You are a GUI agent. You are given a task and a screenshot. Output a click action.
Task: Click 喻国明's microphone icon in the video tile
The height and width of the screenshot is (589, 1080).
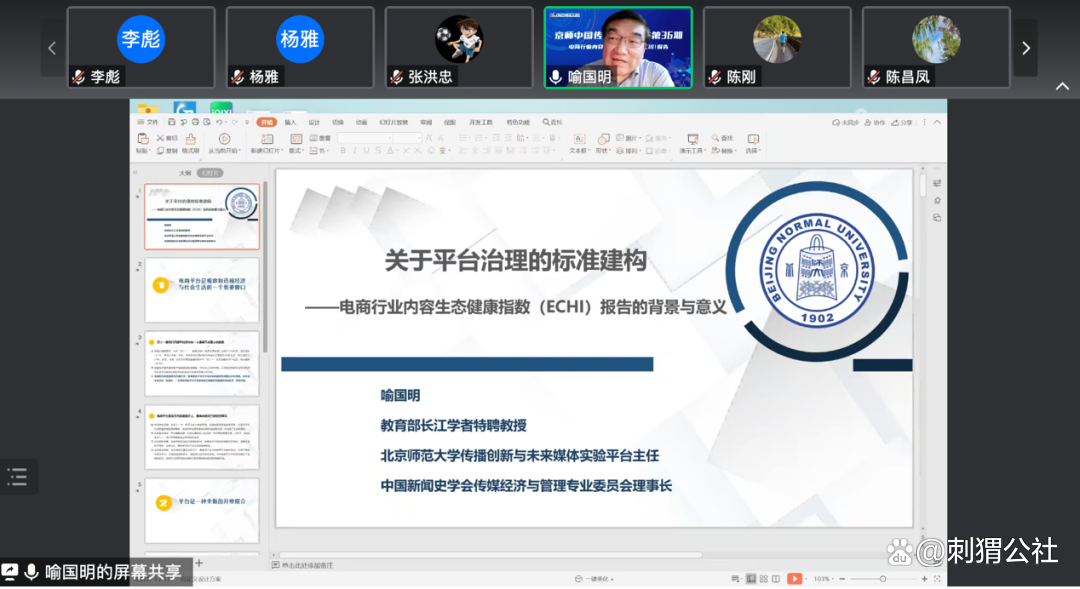(556, 76)
